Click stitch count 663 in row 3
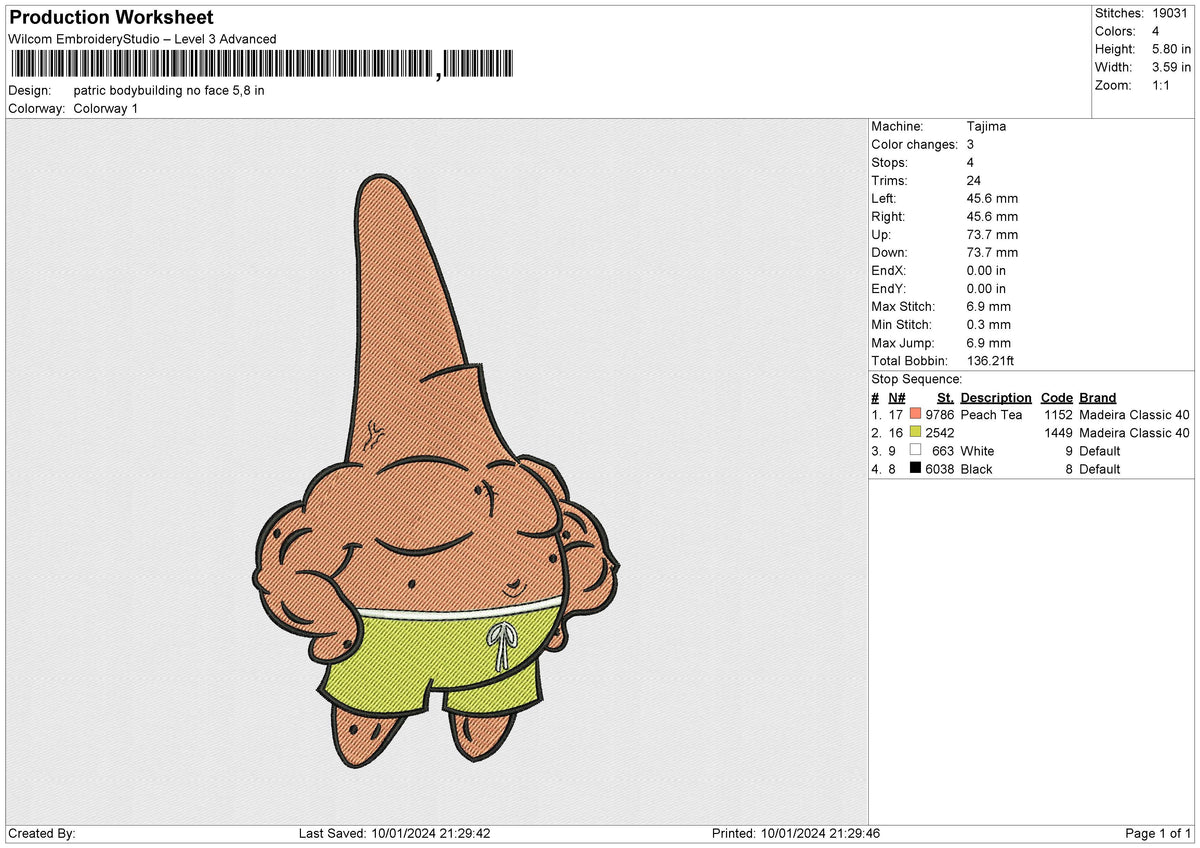Image resolution: width=1200 pixels, height=848 pixels. [943, 450]
